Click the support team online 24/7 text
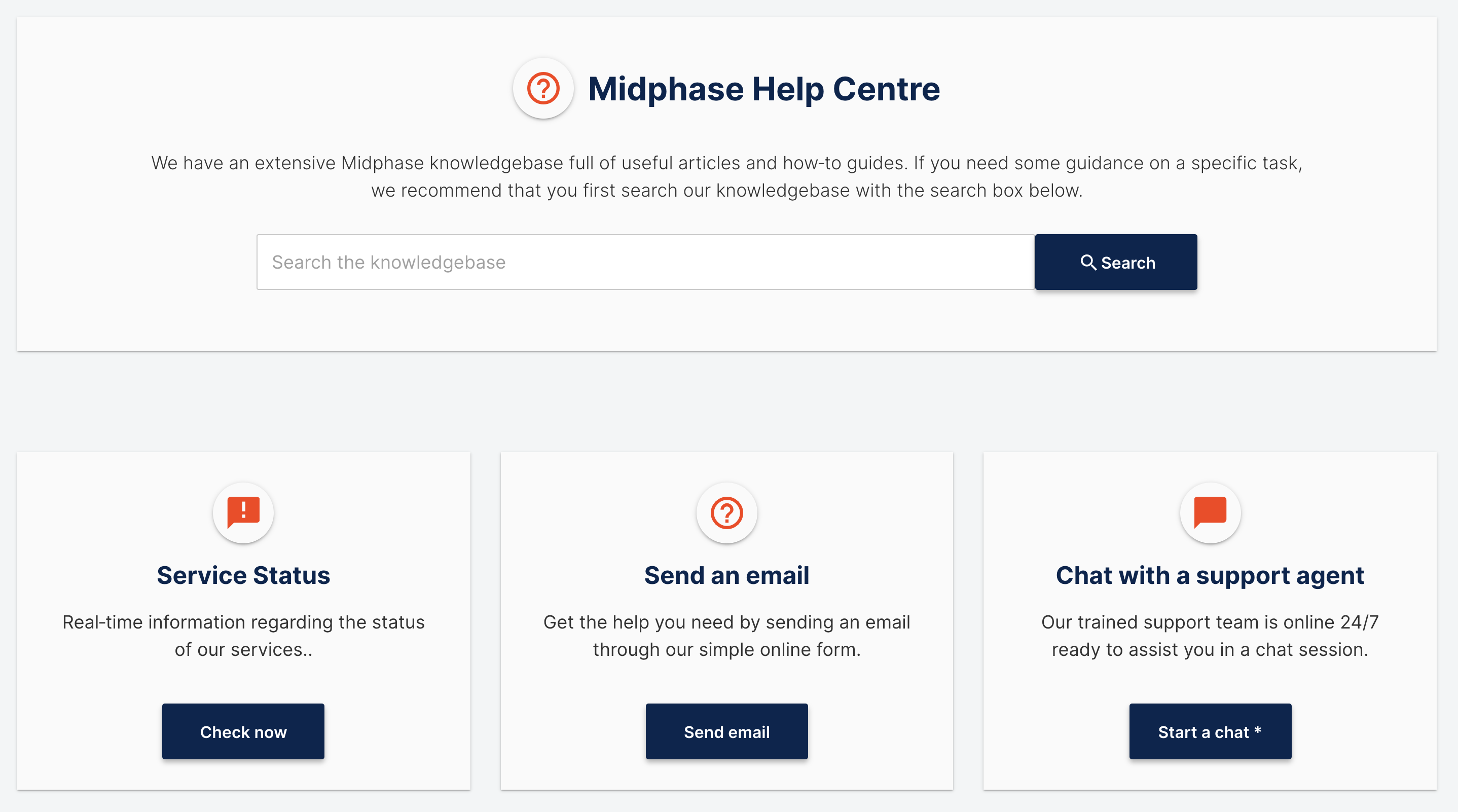Screen dimensions: 1458x812 (1210, 636)
